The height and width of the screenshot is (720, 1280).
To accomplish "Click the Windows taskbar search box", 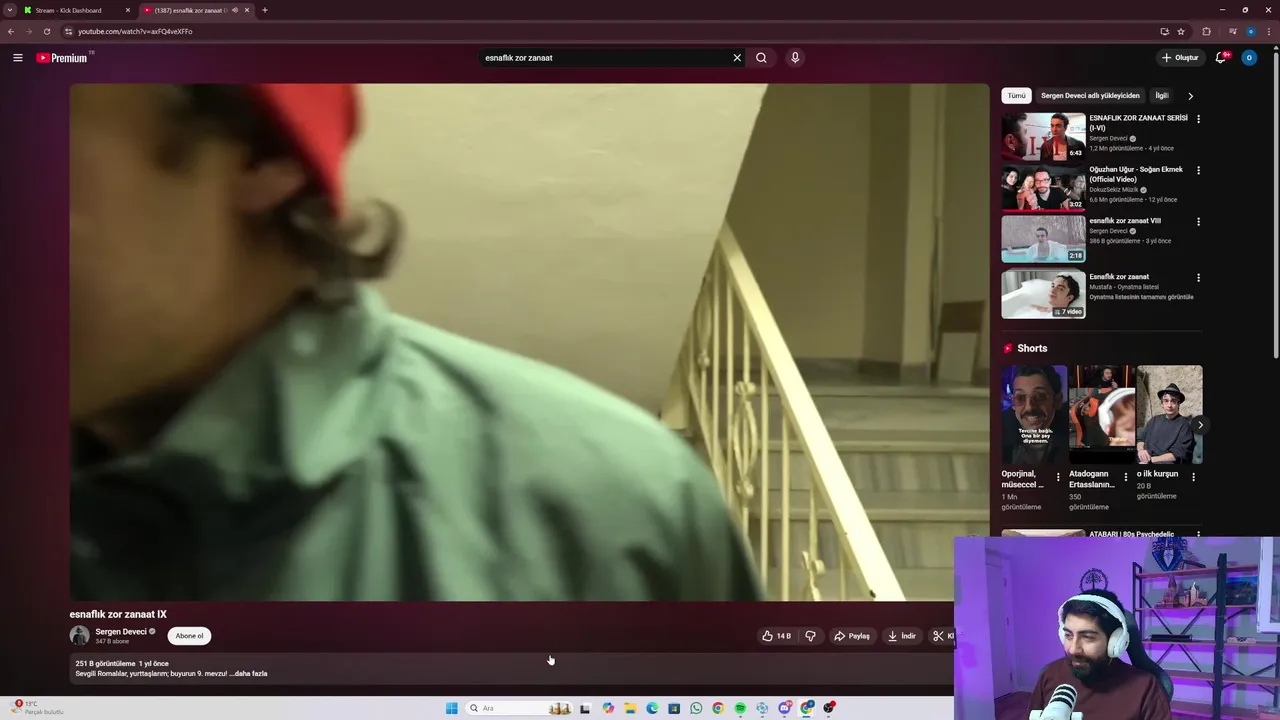I will (520, 708).
